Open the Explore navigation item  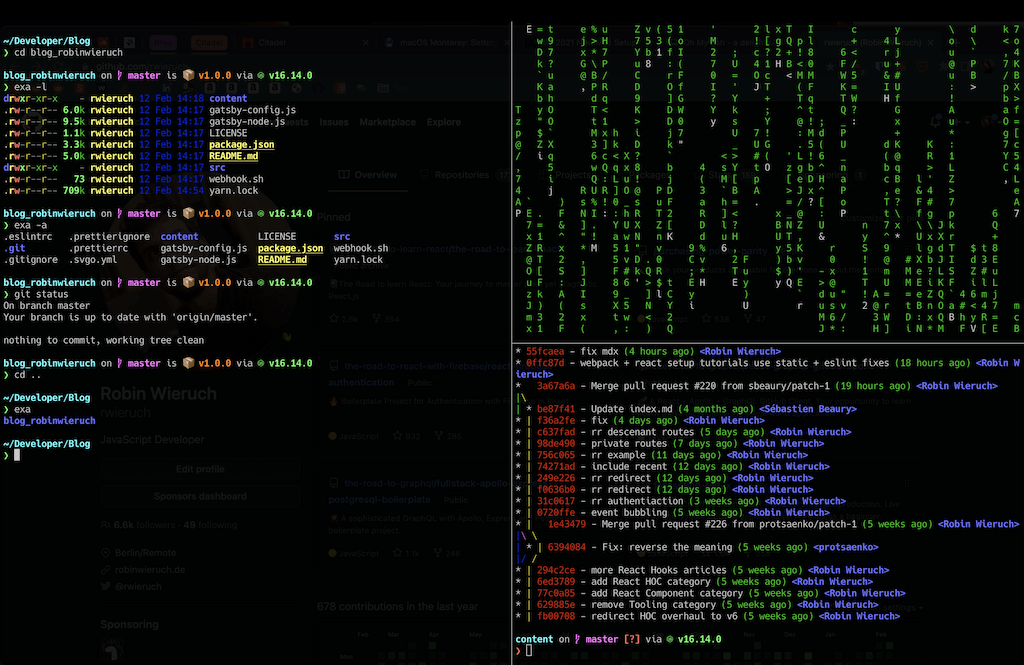[x=444, y=122]
